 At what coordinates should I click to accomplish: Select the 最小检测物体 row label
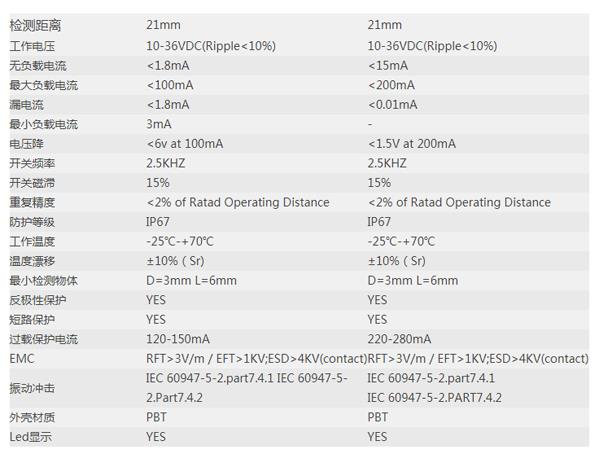(43, 281)
